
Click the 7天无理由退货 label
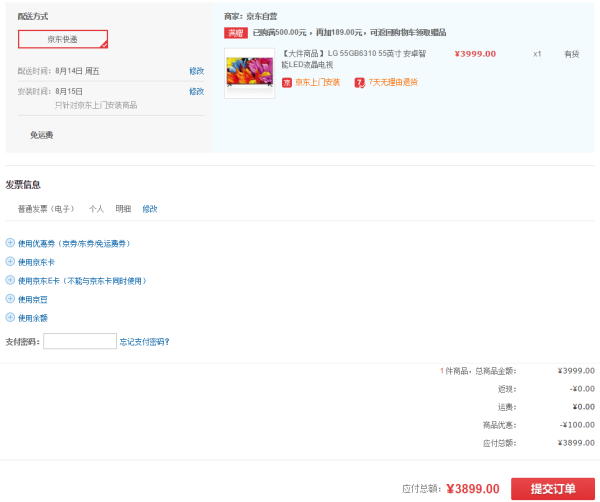[393, 82]
